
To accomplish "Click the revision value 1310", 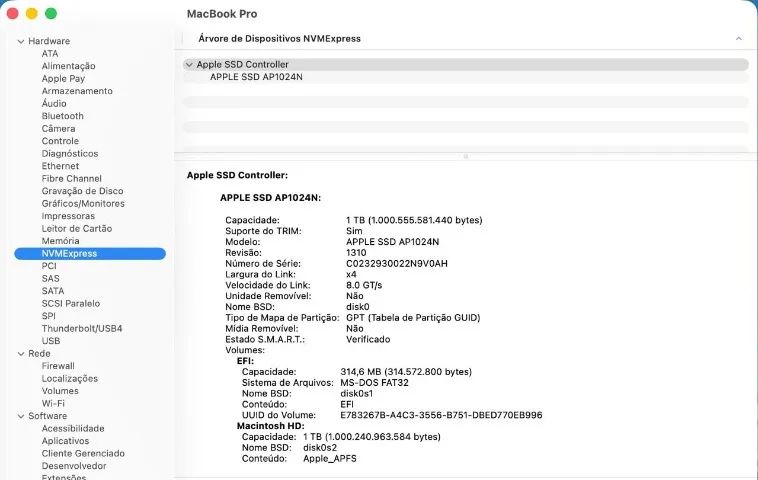I will (356, 253).
